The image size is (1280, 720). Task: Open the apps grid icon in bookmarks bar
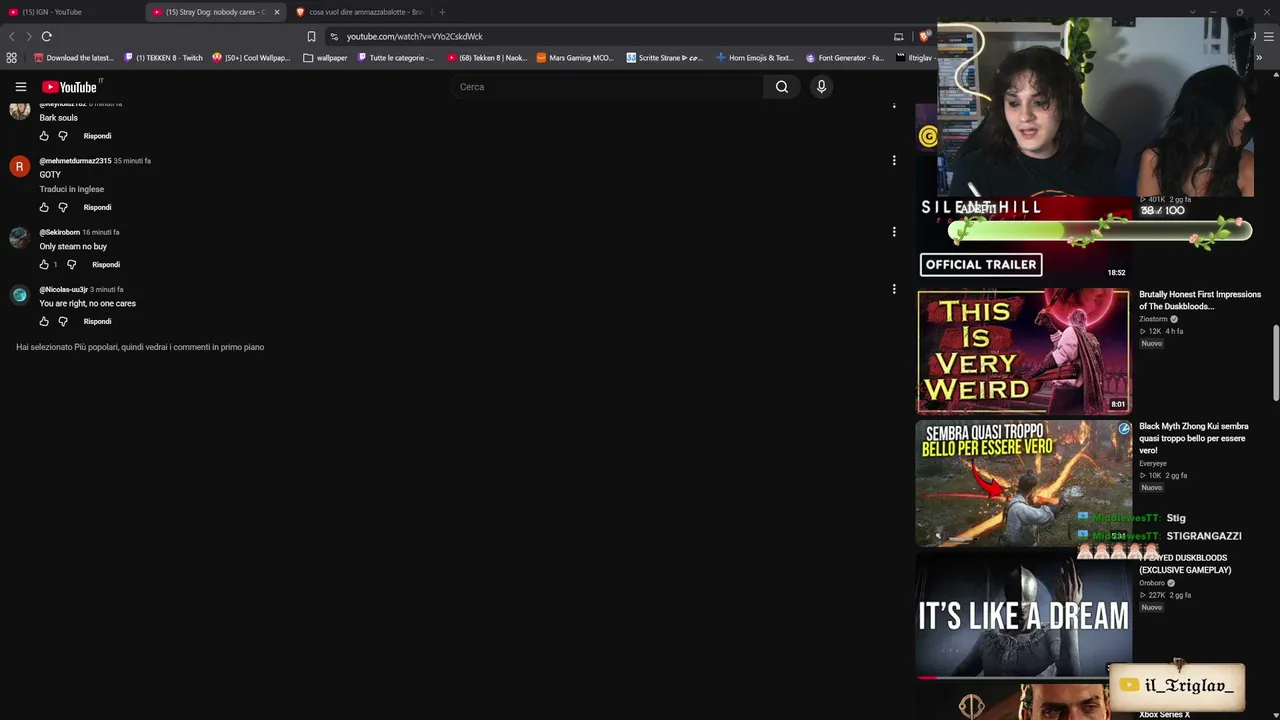click(x=12, y=58)
